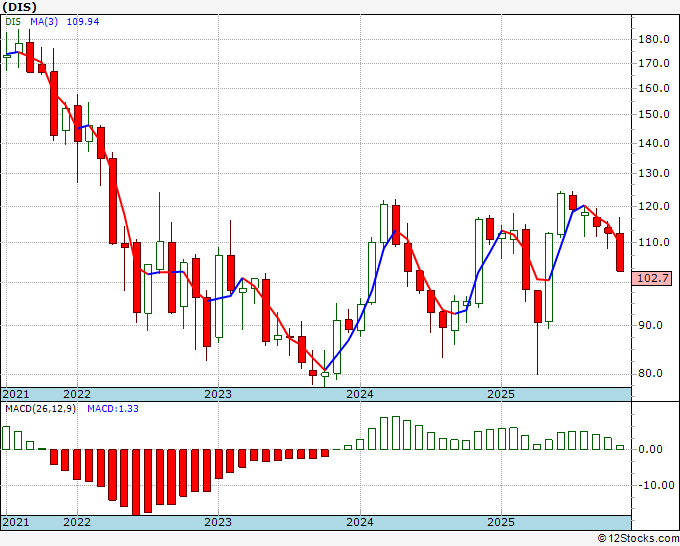Click 2022 on the price chart timeline
680x546 pixels.
77,394
